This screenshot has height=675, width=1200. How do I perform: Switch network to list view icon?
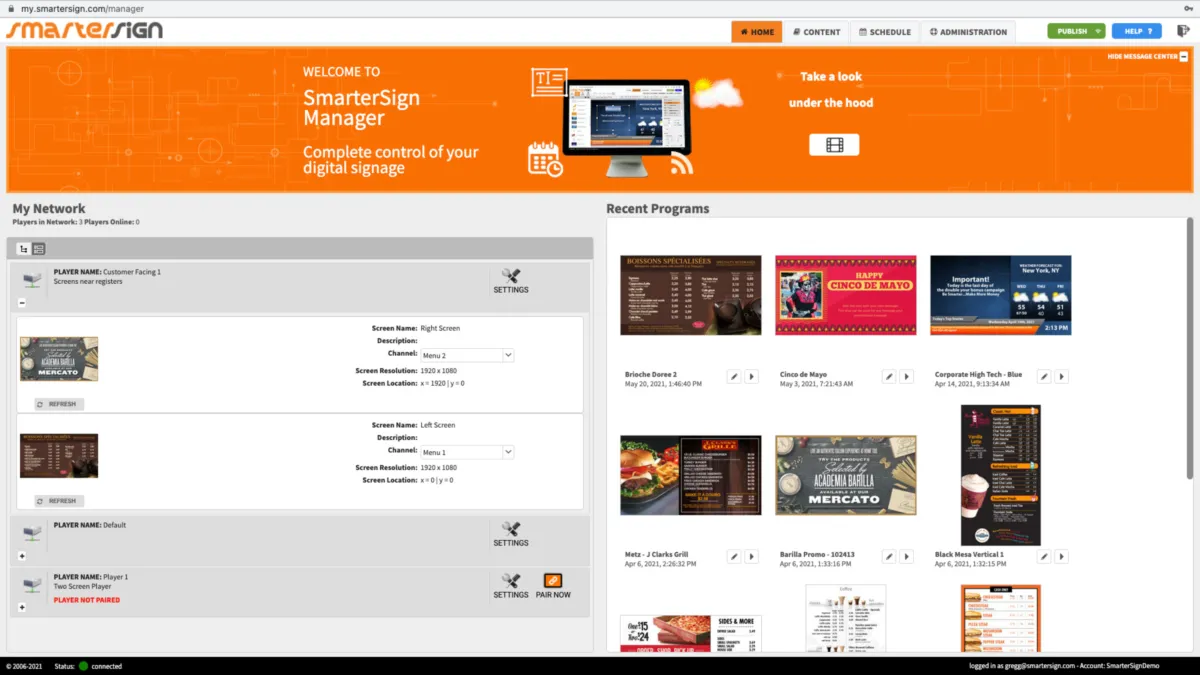(38, 249)
